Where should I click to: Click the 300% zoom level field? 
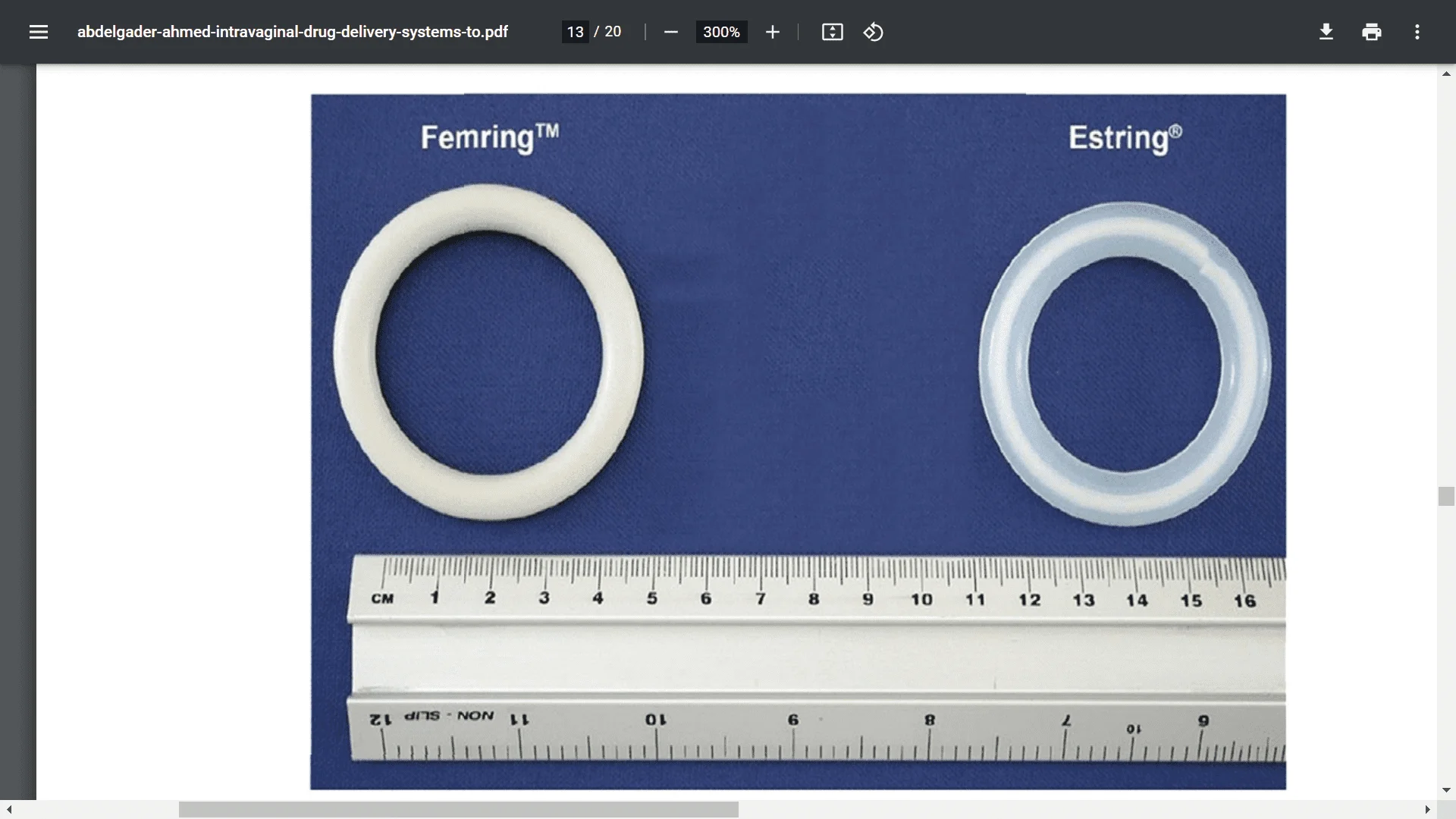[720, 32]
